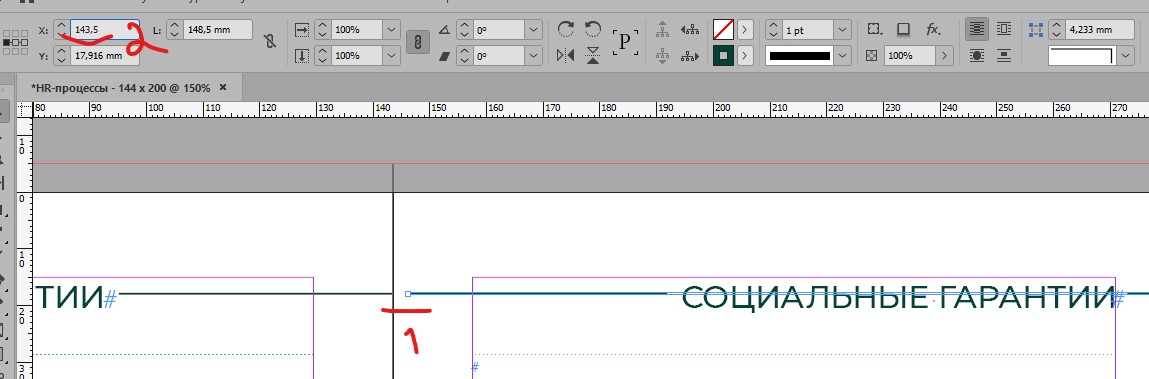Viewport: 1149px width, 379px height.
Task: Click the shear angle stepper arrows
Action: (465, 56)
